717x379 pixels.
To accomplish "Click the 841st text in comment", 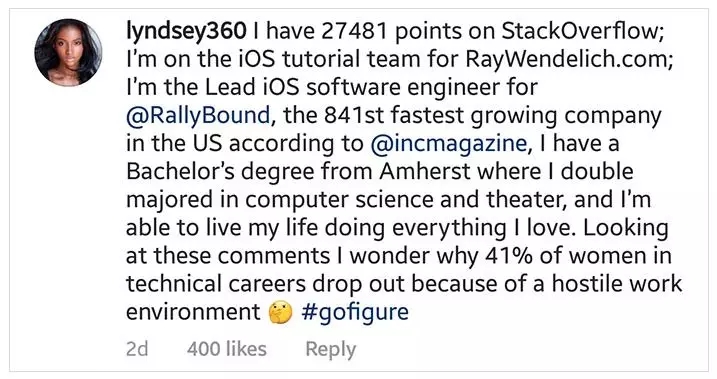I will click(355, 116).
